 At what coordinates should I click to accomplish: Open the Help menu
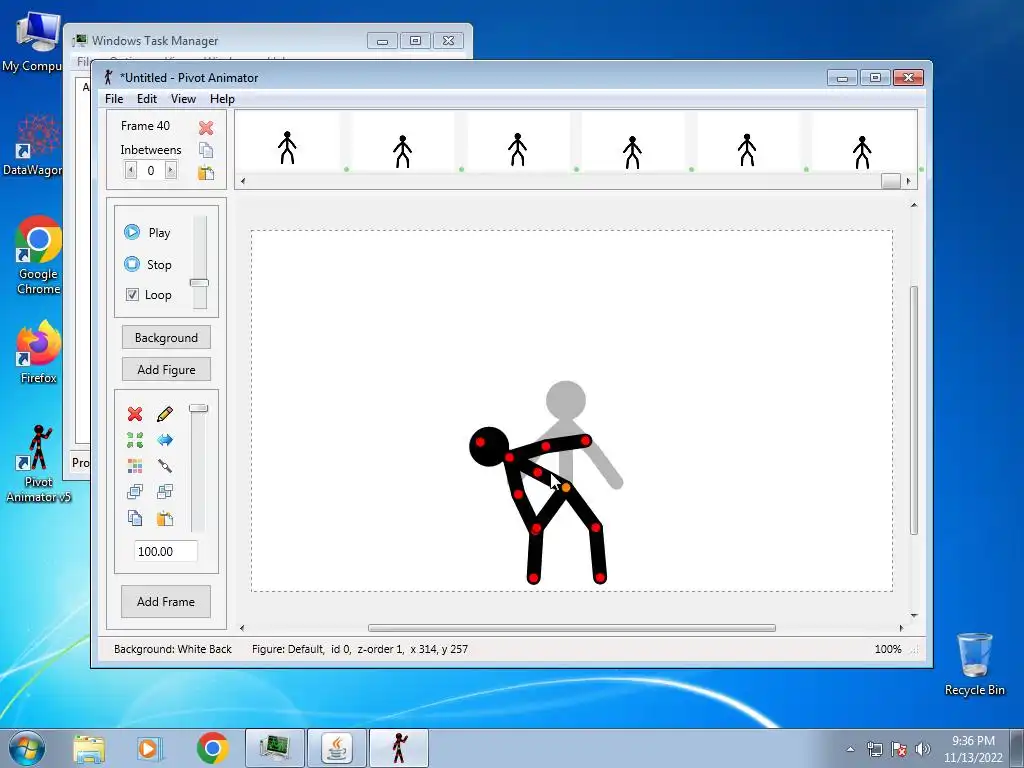click(222, 99)
